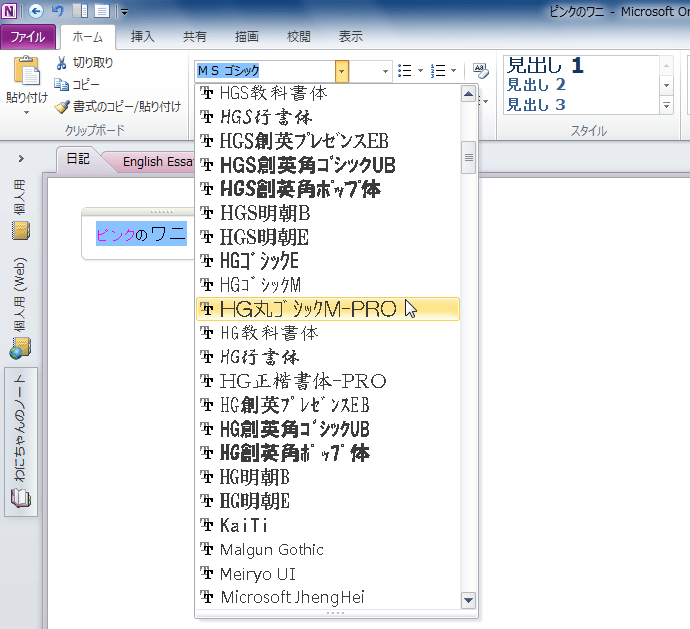690x629 pixels.
Task: Click 切り取り cut button
Action: coord(84,63)
